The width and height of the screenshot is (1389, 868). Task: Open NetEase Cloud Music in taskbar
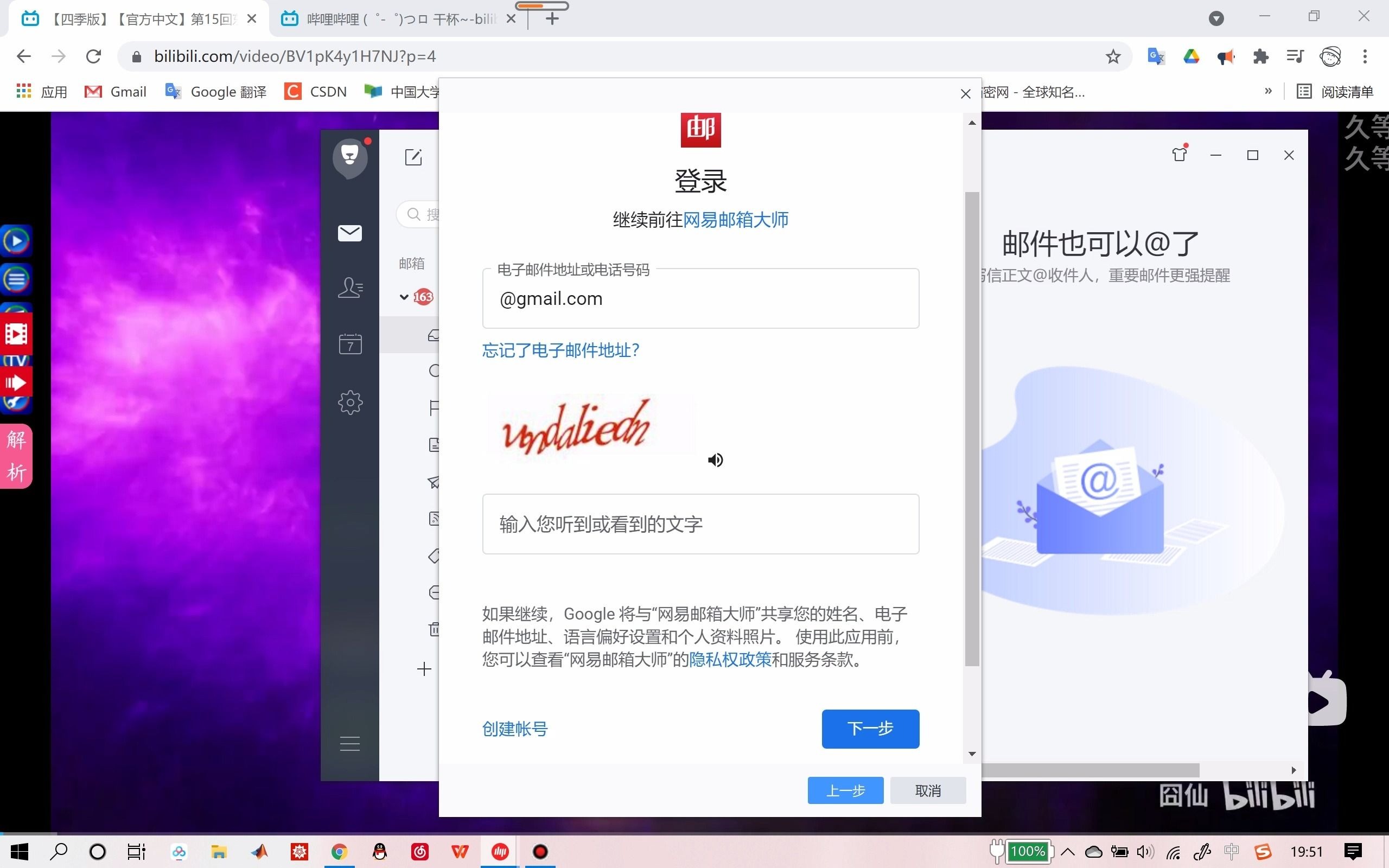419,851
